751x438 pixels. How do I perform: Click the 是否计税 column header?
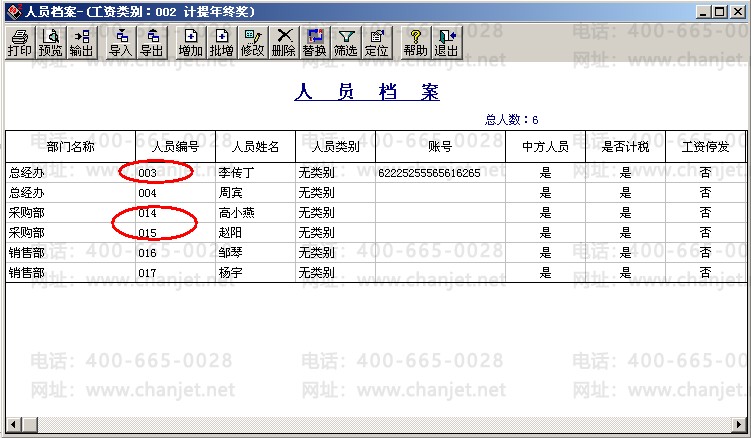click(625, 147)
